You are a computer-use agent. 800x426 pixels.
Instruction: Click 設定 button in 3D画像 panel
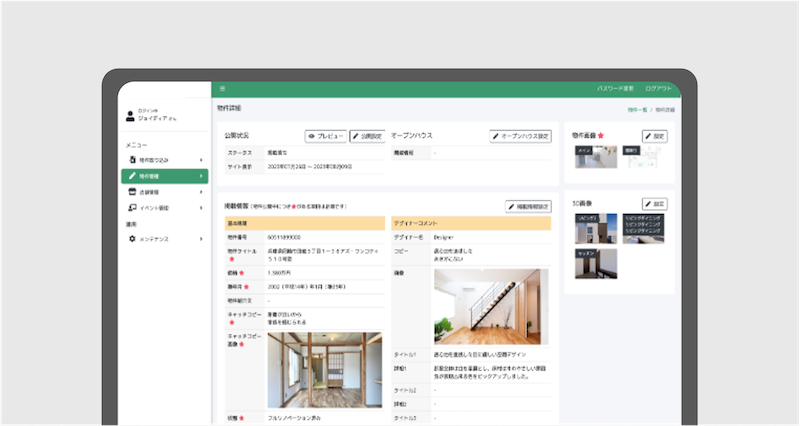tap(655, 204)
